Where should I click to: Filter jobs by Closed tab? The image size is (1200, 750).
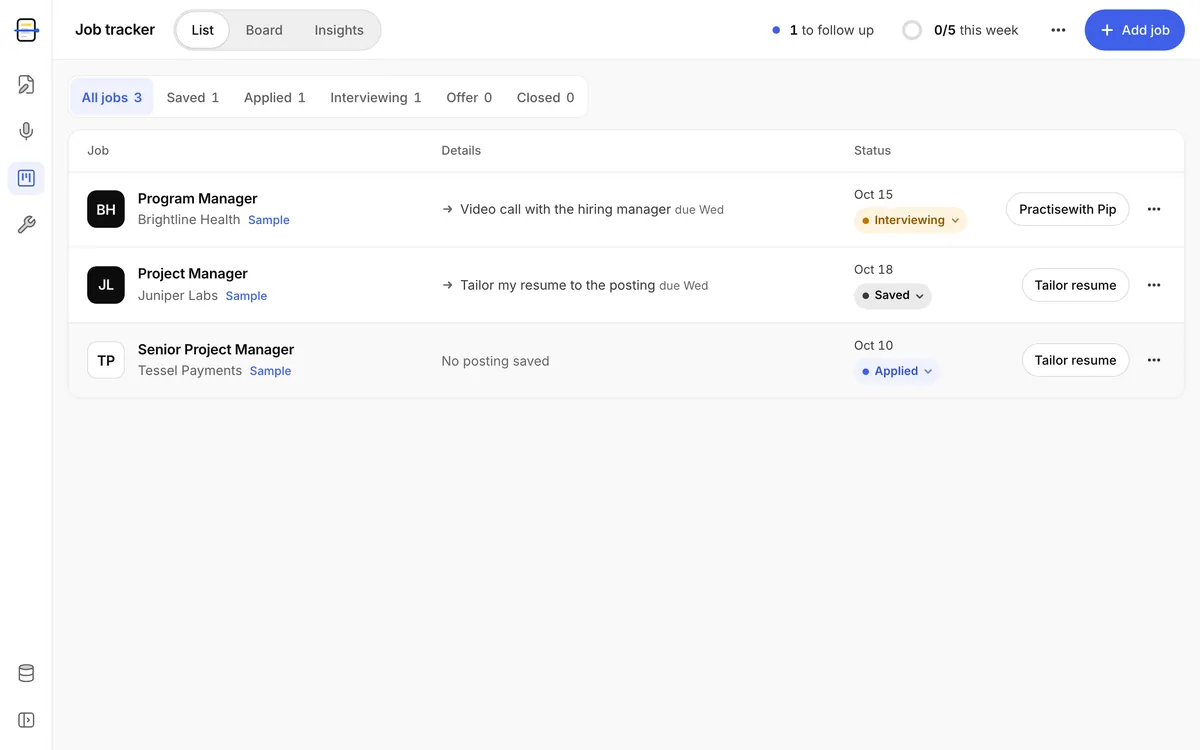(x=545, y=97)
